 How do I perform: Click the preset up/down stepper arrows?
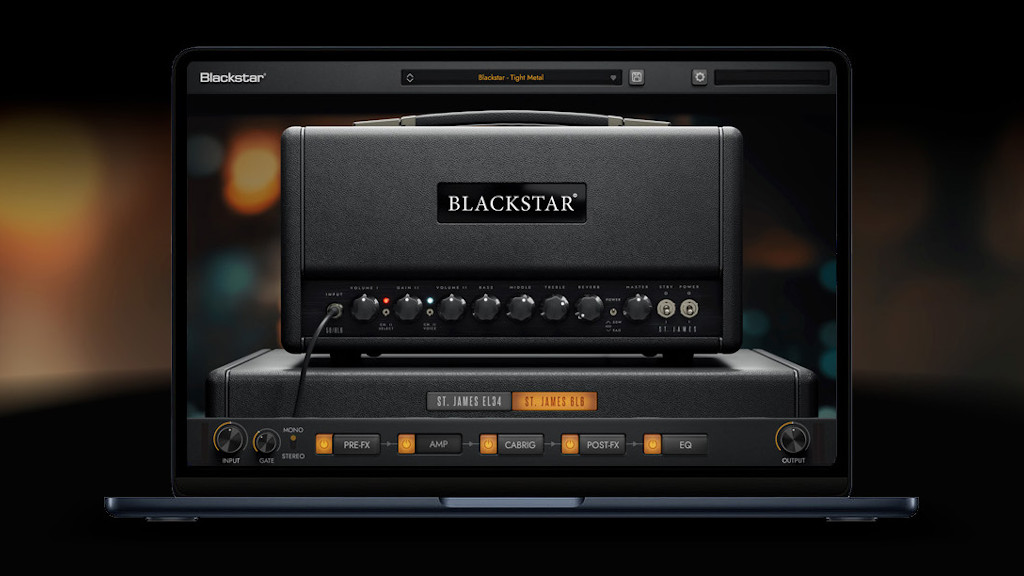tap(409, 78)
